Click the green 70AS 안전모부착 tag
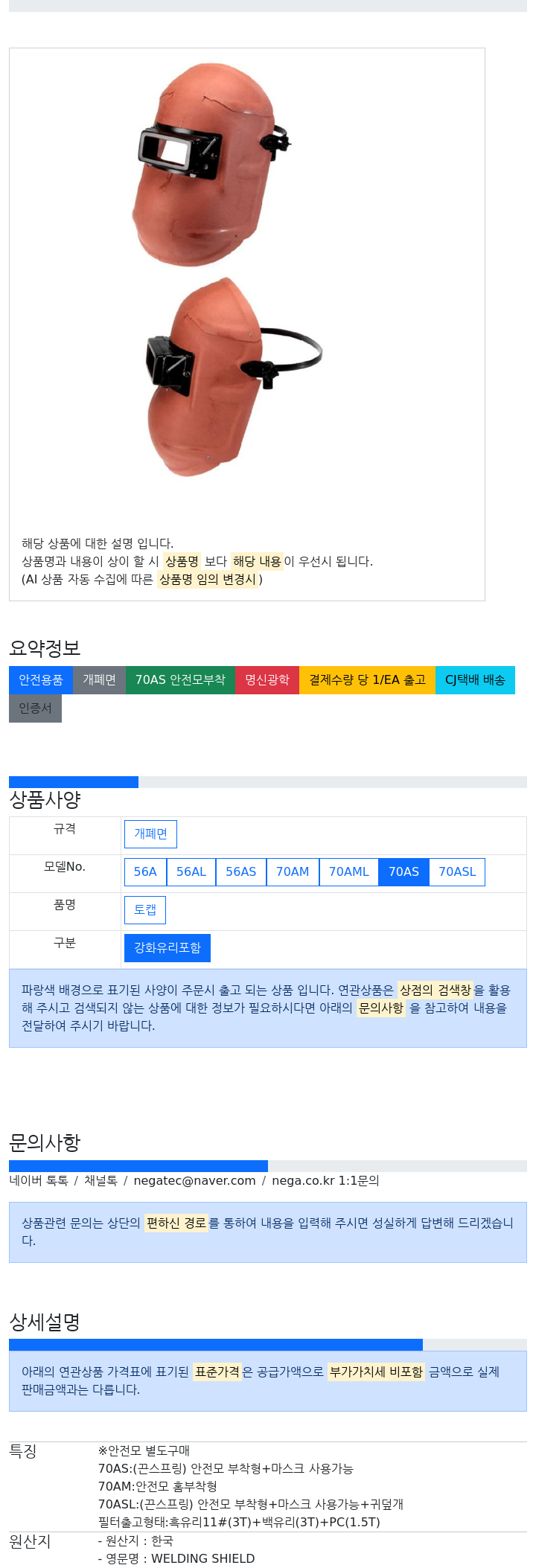Viewport: 536px width, 1568px height. click(x=180, y=680)
